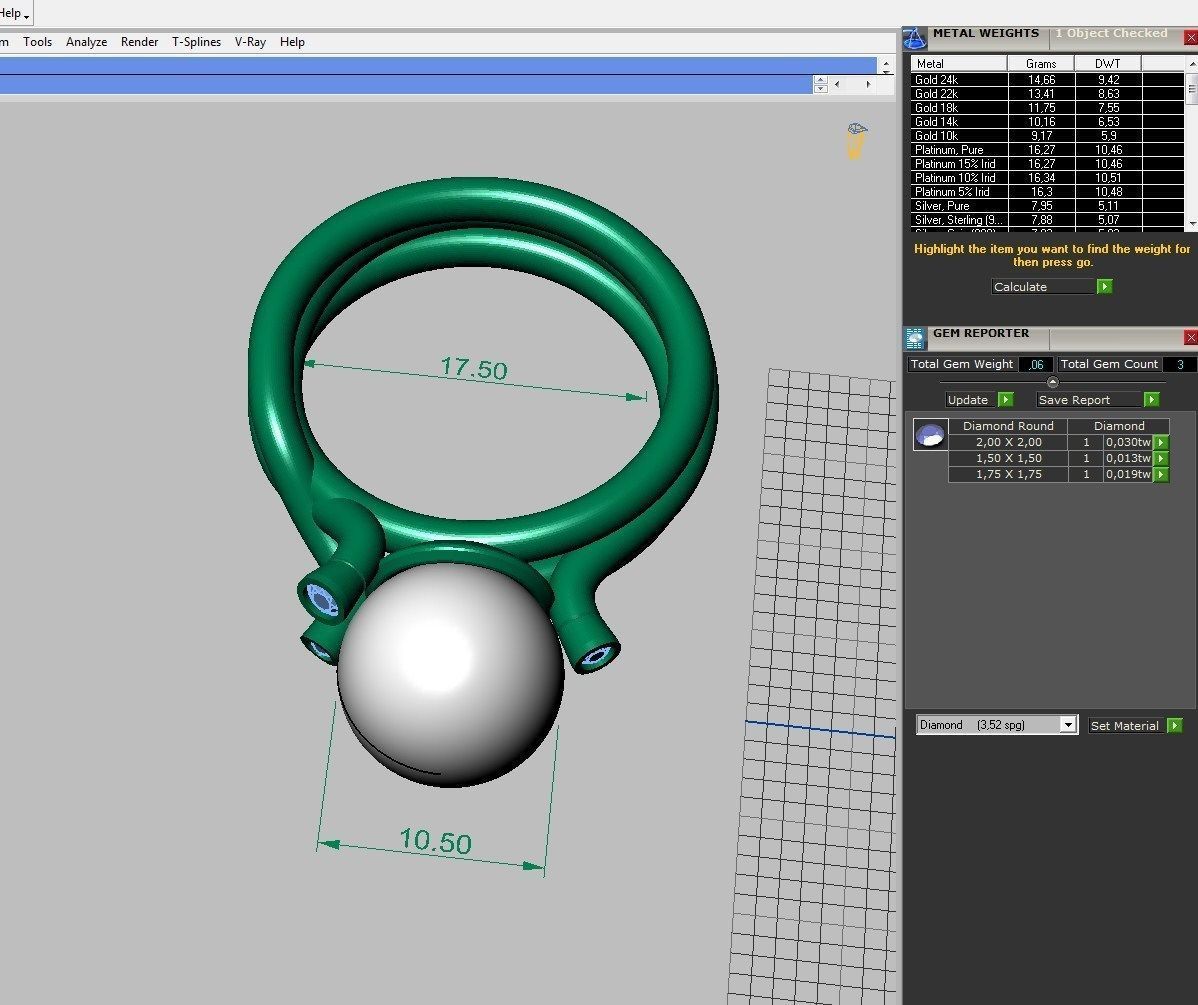This screenshot has width=1198, height=1005.
Task: Click command history scroll-up arrow
Action: (886, 63)
